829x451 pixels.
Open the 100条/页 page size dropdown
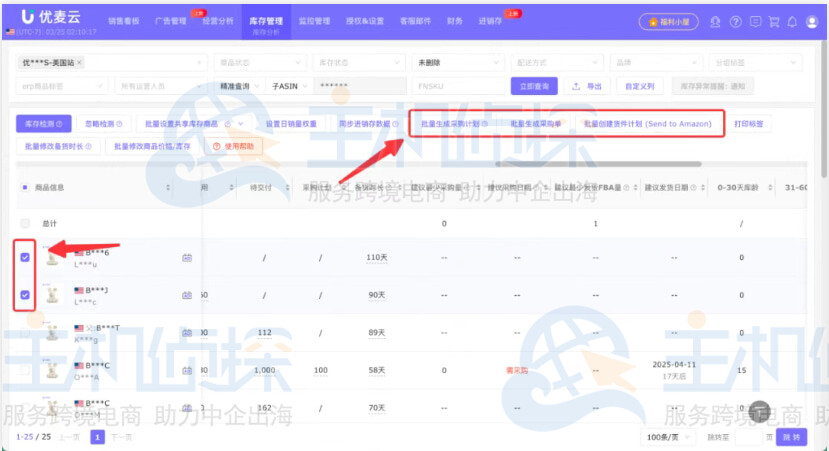668,437
